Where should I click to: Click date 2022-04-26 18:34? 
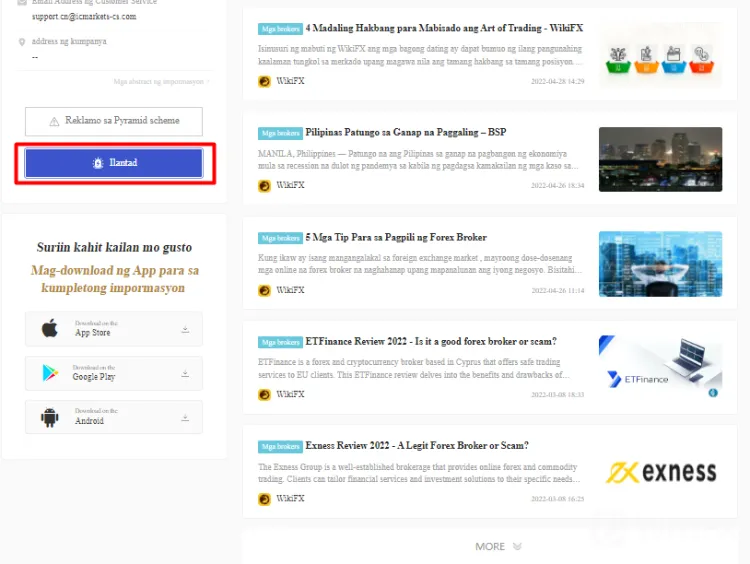point(558,186)
